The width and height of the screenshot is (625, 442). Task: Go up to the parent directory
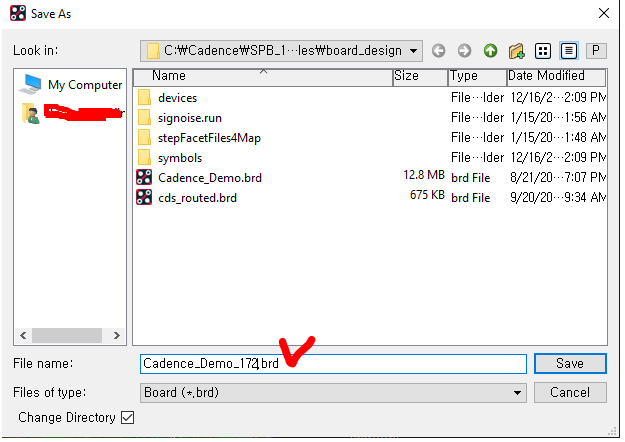(x=490, y=51)
